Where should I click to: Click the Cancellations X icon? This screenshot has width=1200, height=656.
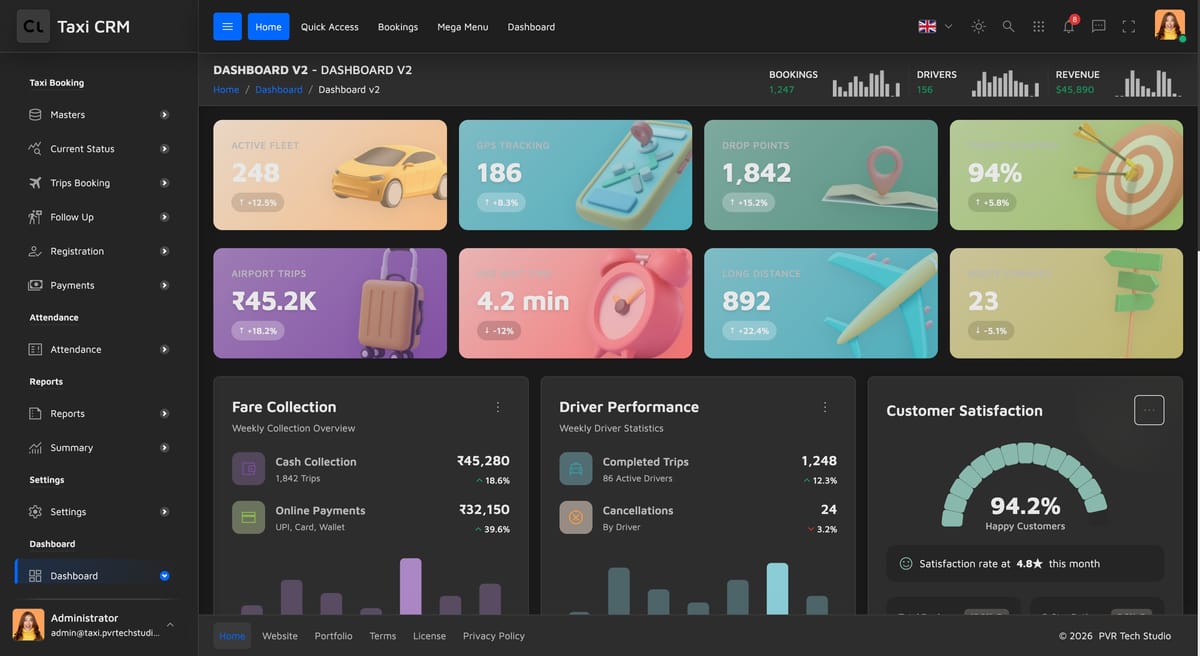(x=576, y=517)
